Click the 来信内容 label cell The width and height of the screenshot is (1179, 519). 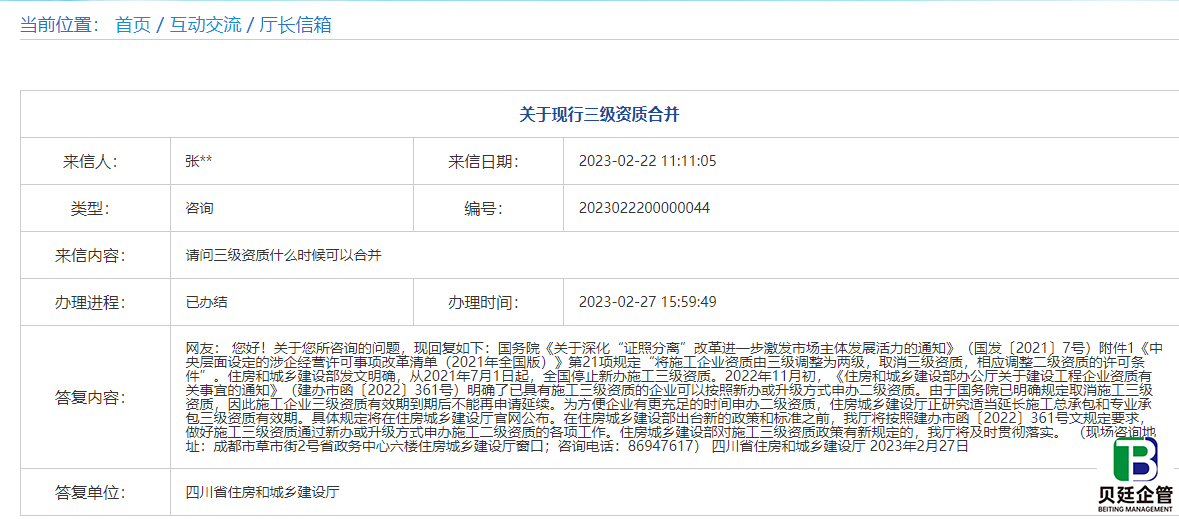point(95,255)
